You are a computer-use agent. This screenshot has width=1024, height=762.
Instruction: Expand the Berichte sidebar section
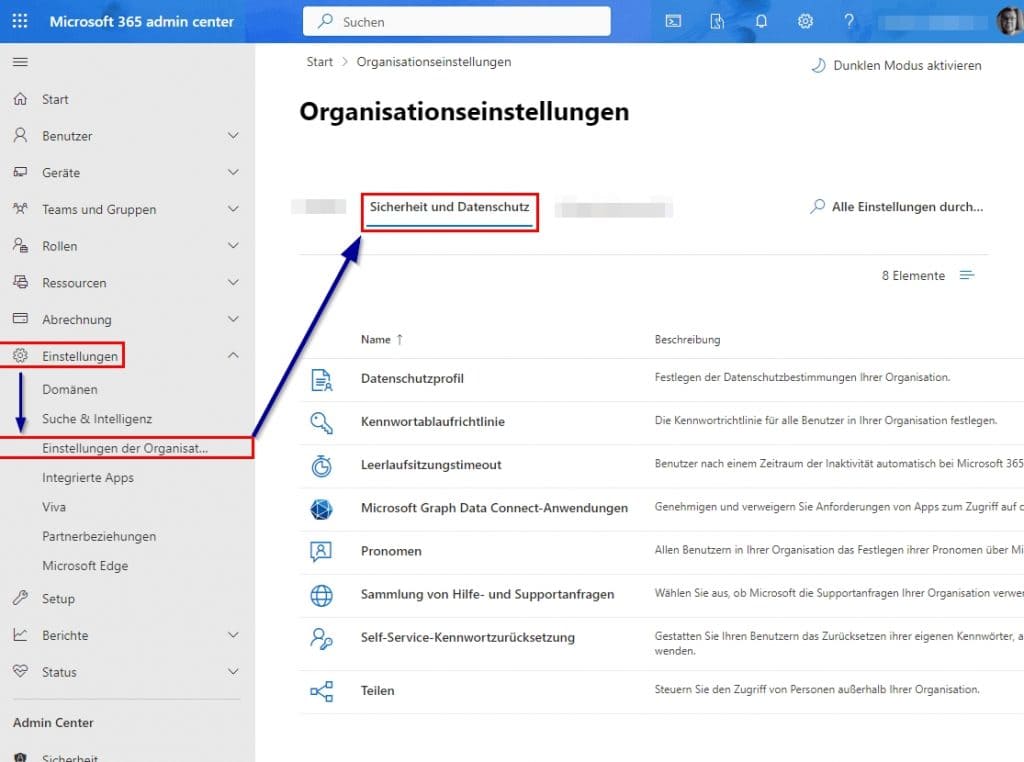233,635
